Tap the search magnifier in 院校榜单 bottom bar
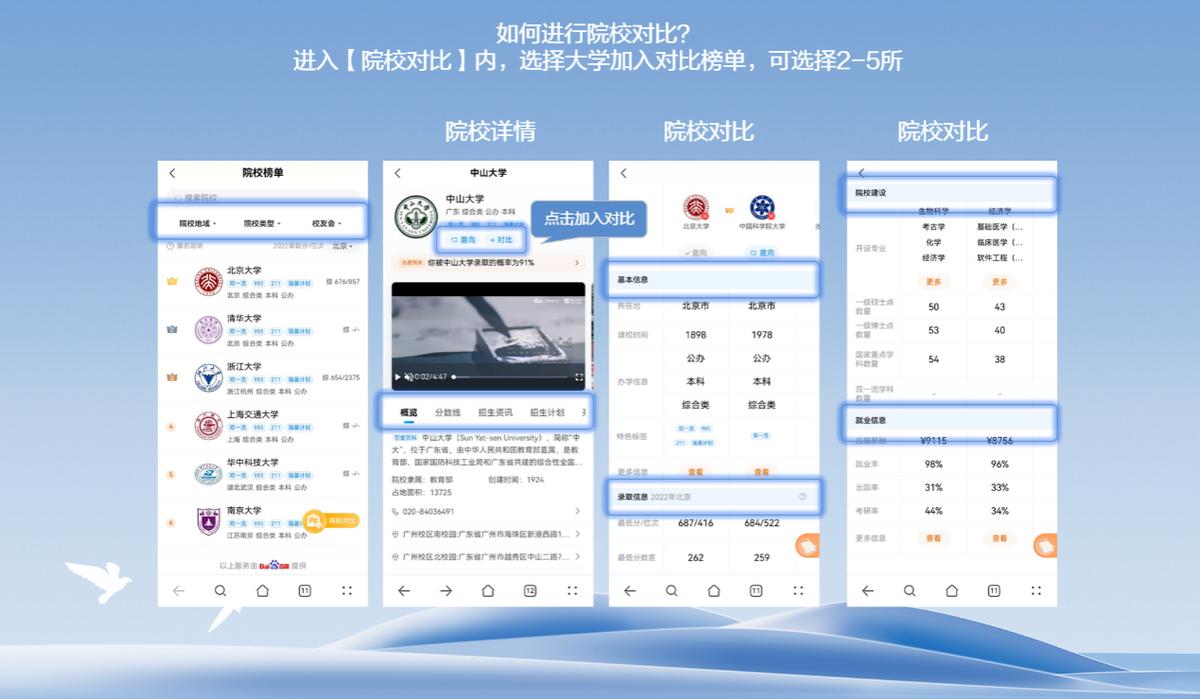Viewport: 1200px width, 699px height. (221, 591)
